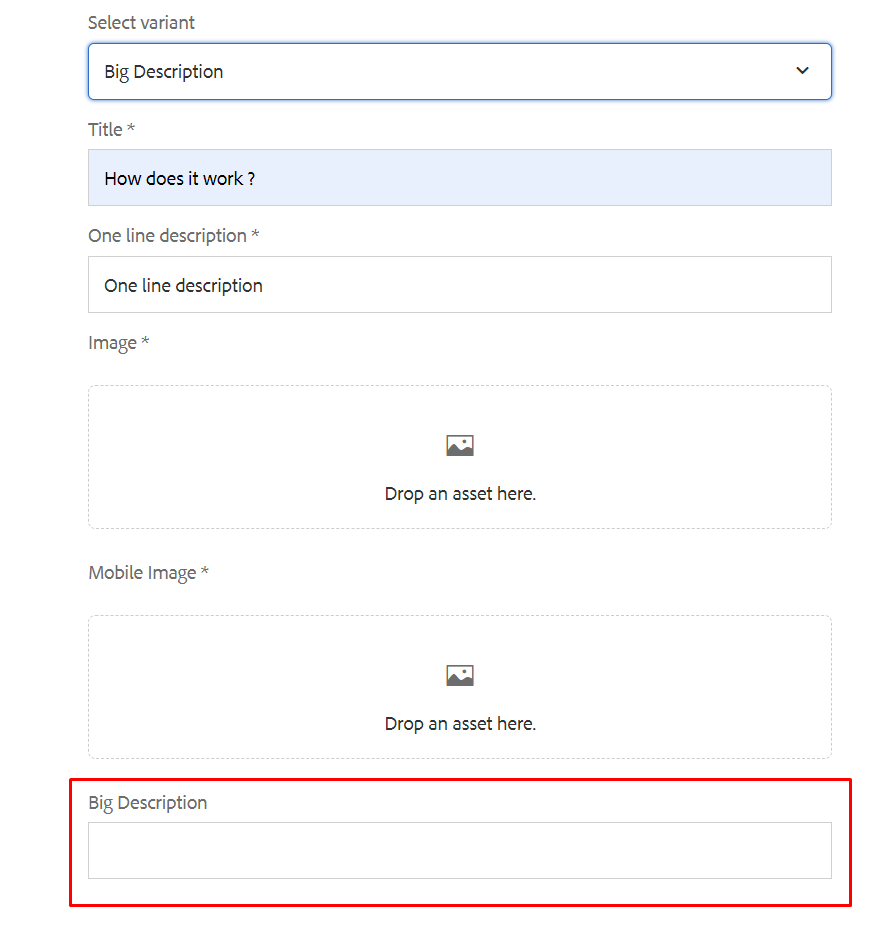The width and height of the screenshot is (886, 927).
Task: Click the empty Big Description text field
Action: [459, 851]
